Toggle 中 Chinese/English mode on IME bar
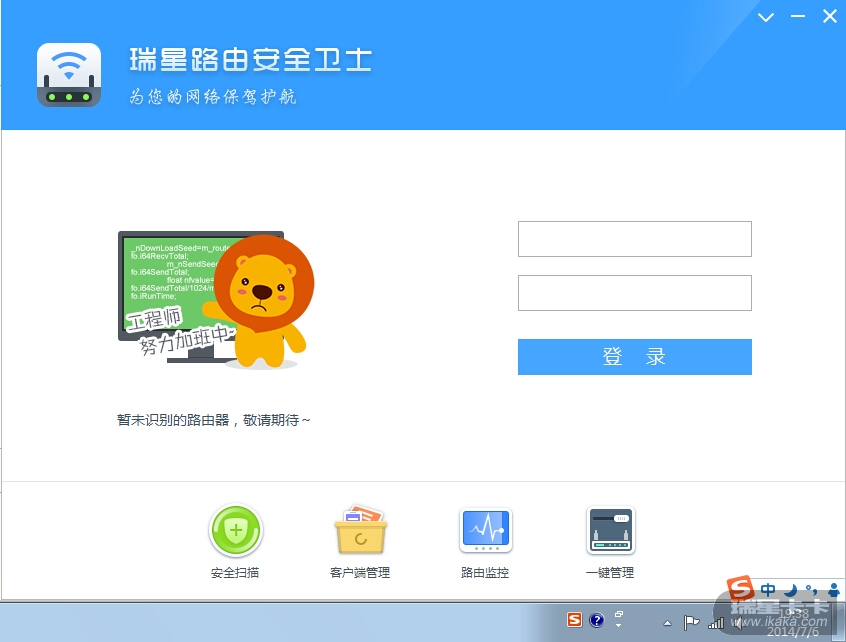The height and width of the screenshot is (642, 846). 768,590
